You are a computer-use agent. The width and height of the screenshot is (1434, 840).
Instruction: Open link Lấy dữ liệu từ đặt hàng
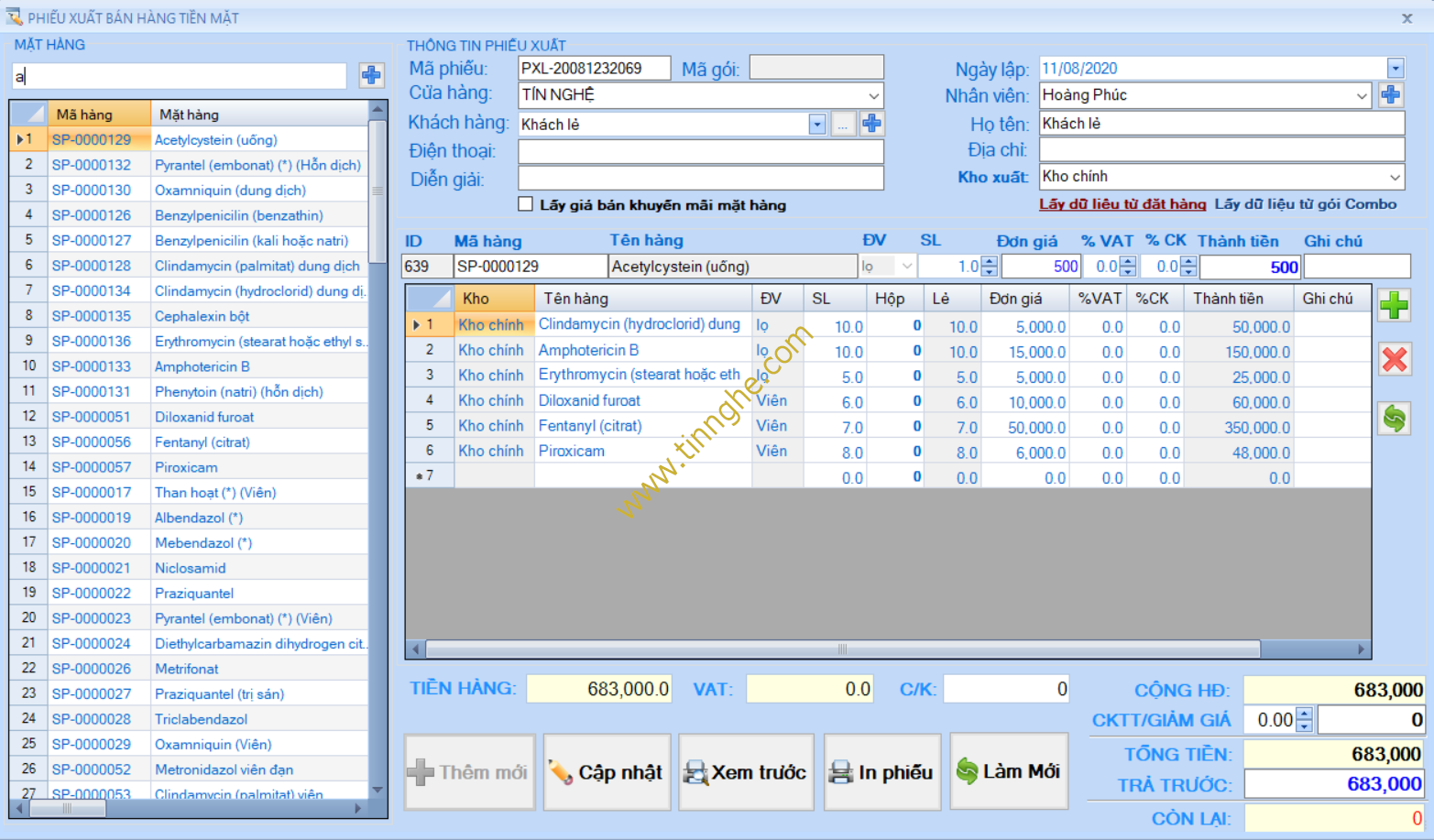click(x=1122, y=204)
